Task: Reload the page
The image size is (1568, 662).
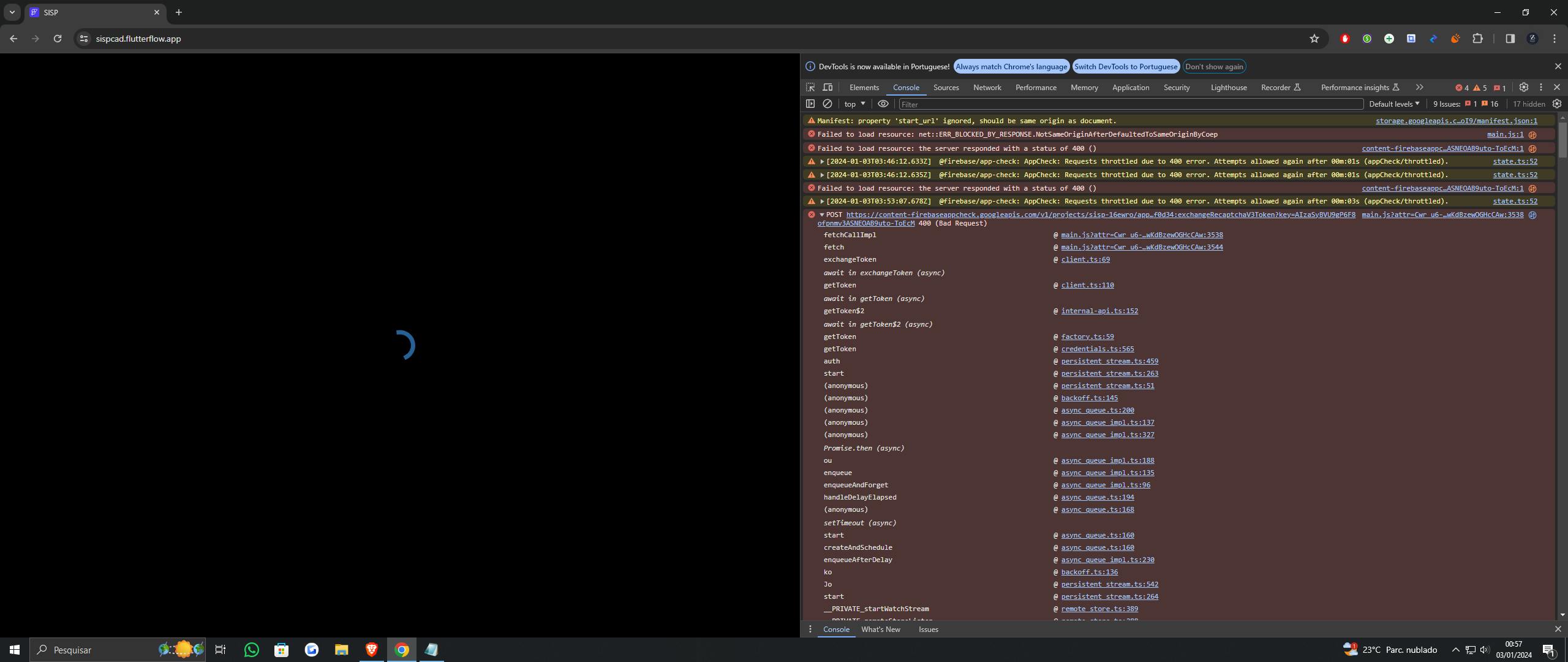Action: 58,39
